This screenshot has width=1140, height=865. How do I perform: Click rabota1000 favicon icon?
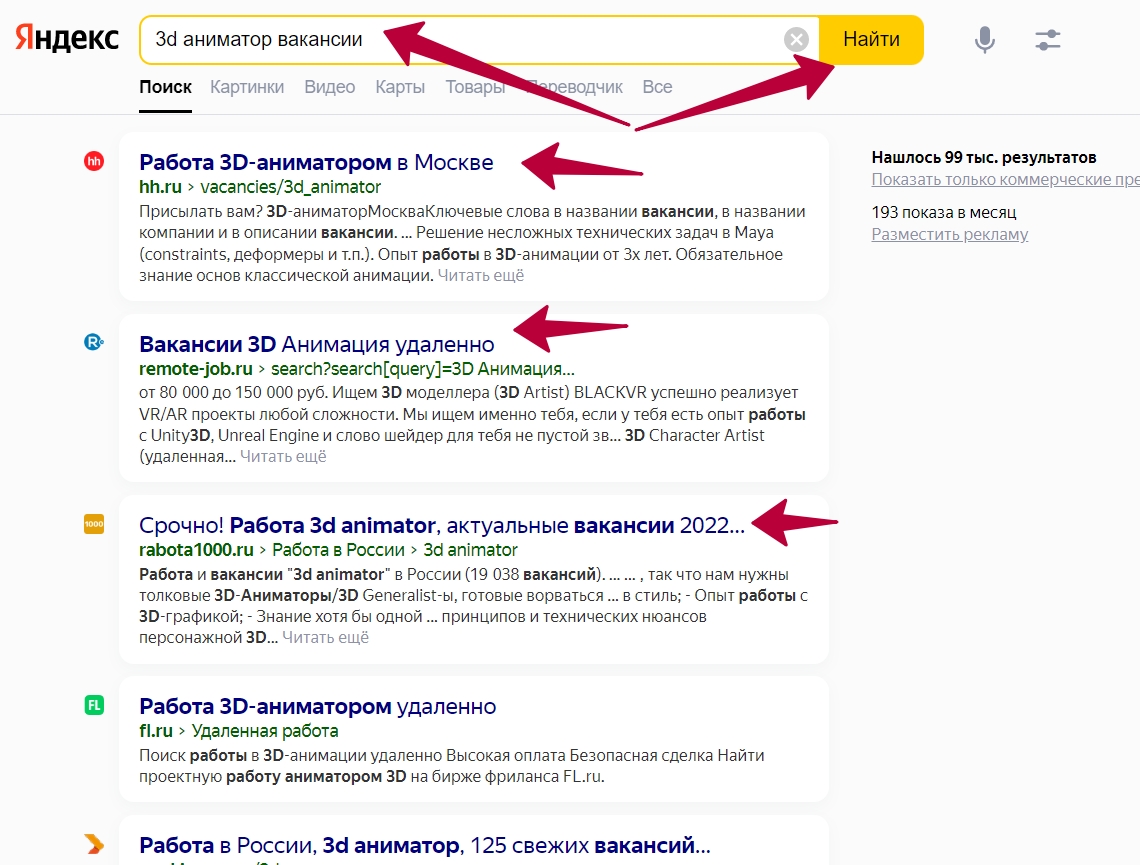coord(94,523)
